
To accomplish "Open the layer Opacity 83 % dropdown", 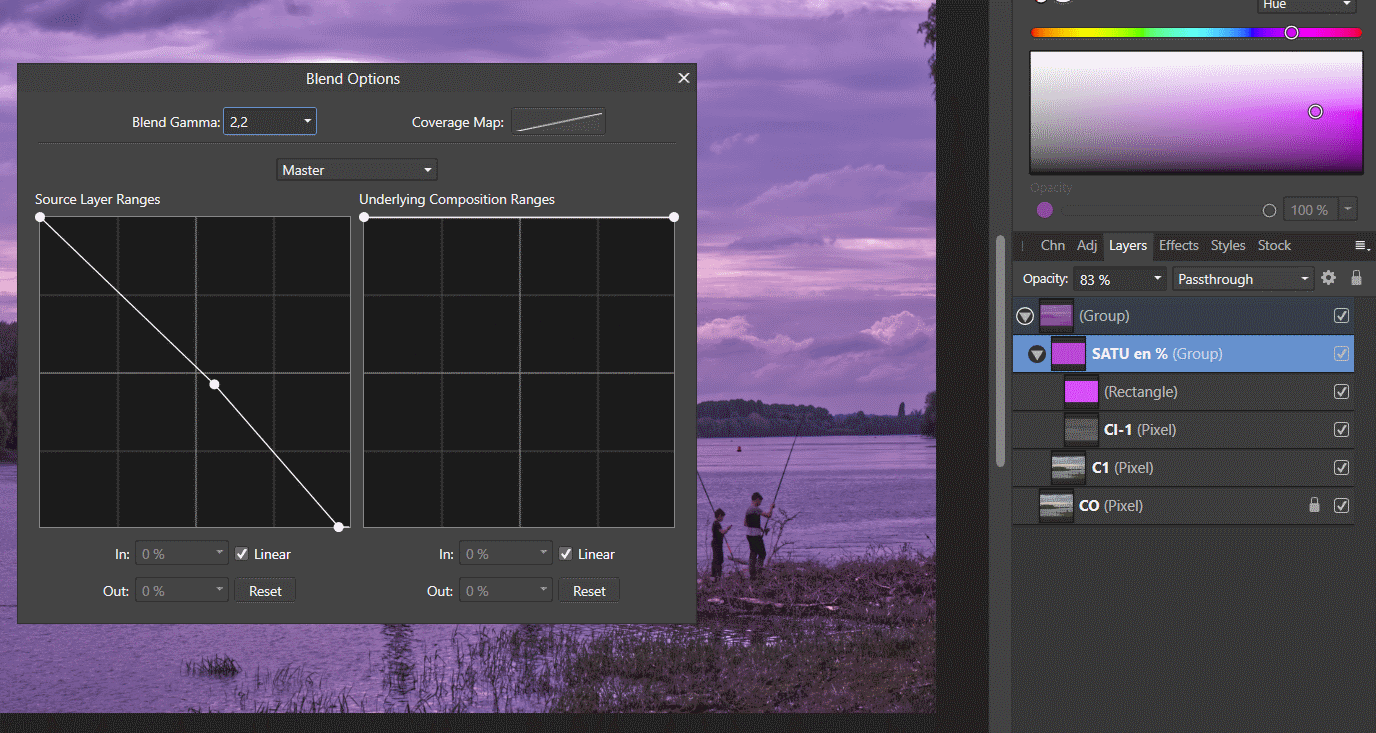I will [1159, 279].
